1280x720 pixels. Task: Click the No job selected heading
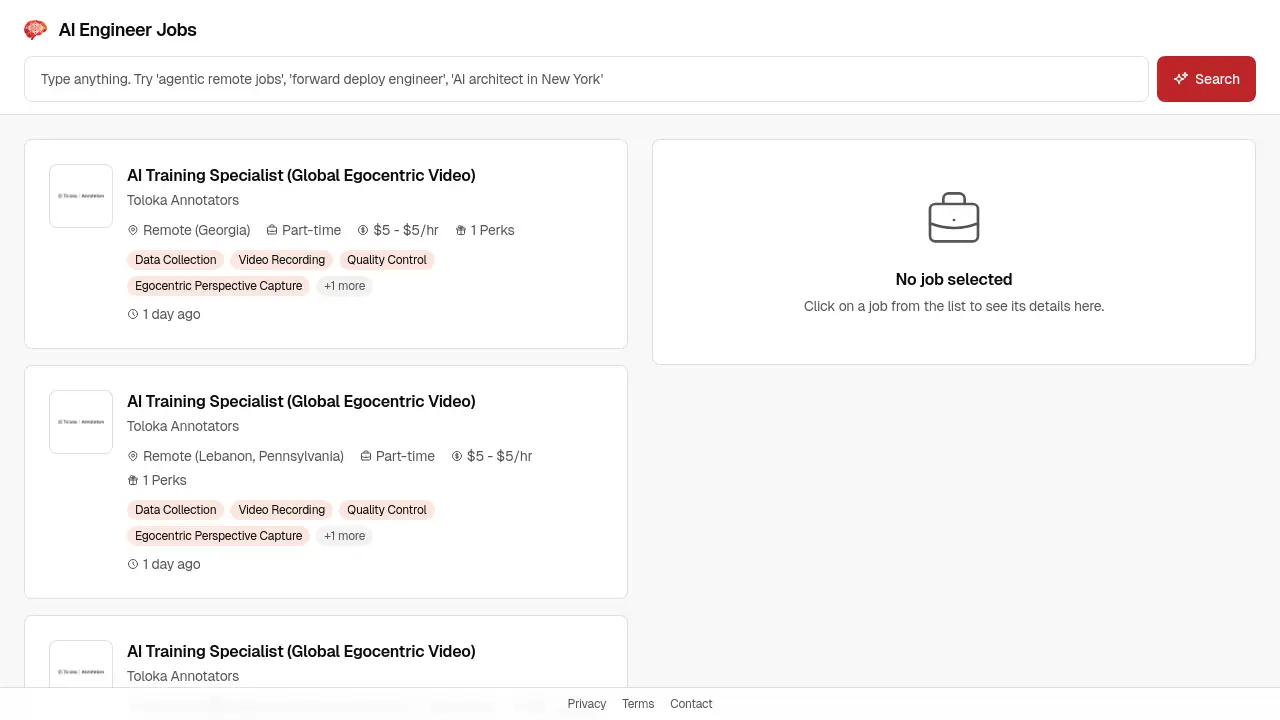(x=954, y=279)
